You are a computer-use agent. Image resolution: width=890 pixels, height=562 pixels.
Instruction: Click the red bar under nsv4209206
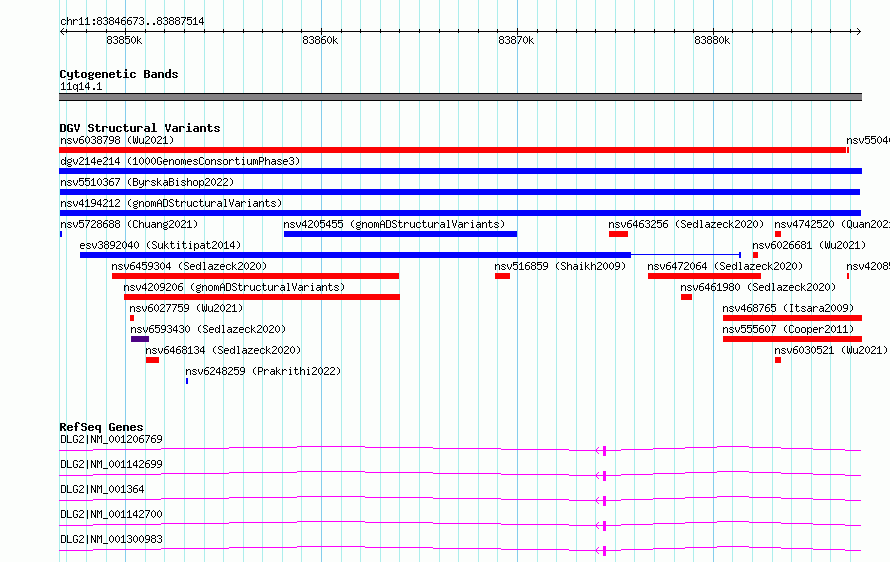262,297
